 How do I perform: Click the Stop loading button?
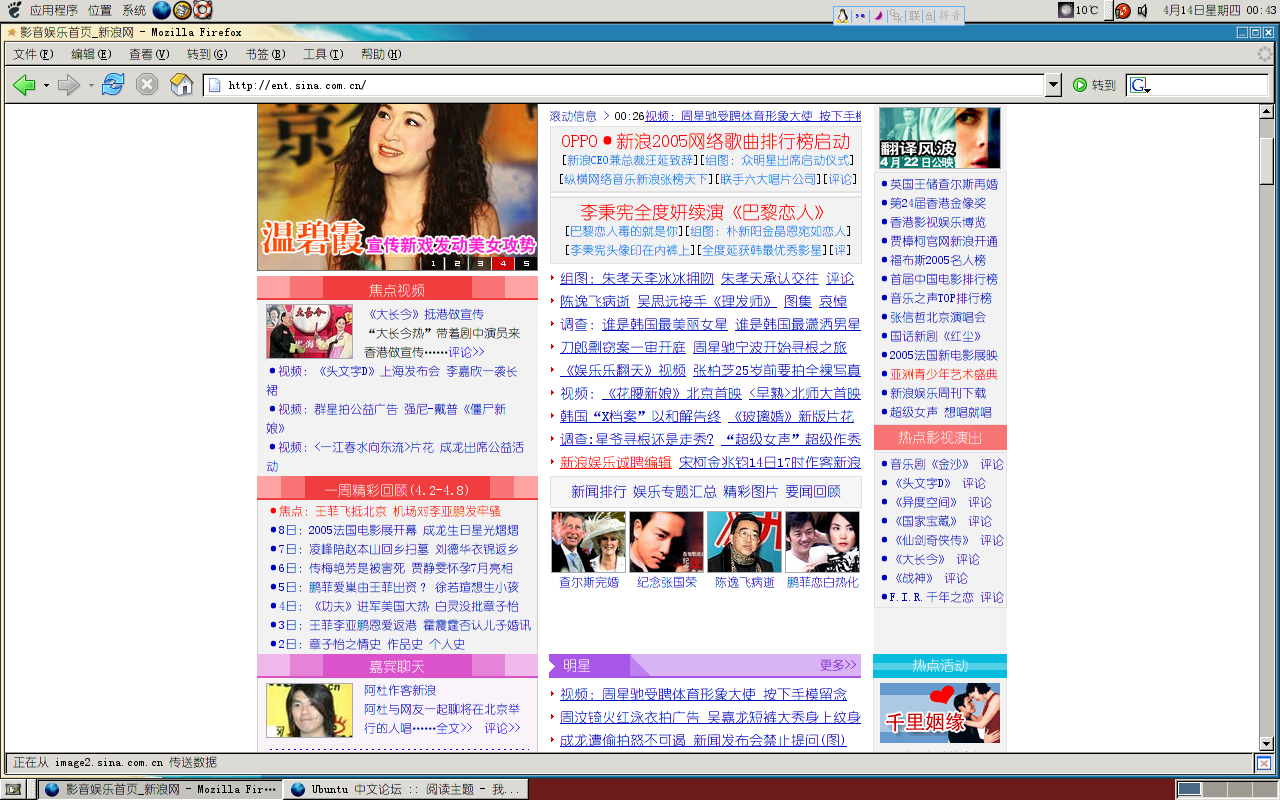point(147,85)
